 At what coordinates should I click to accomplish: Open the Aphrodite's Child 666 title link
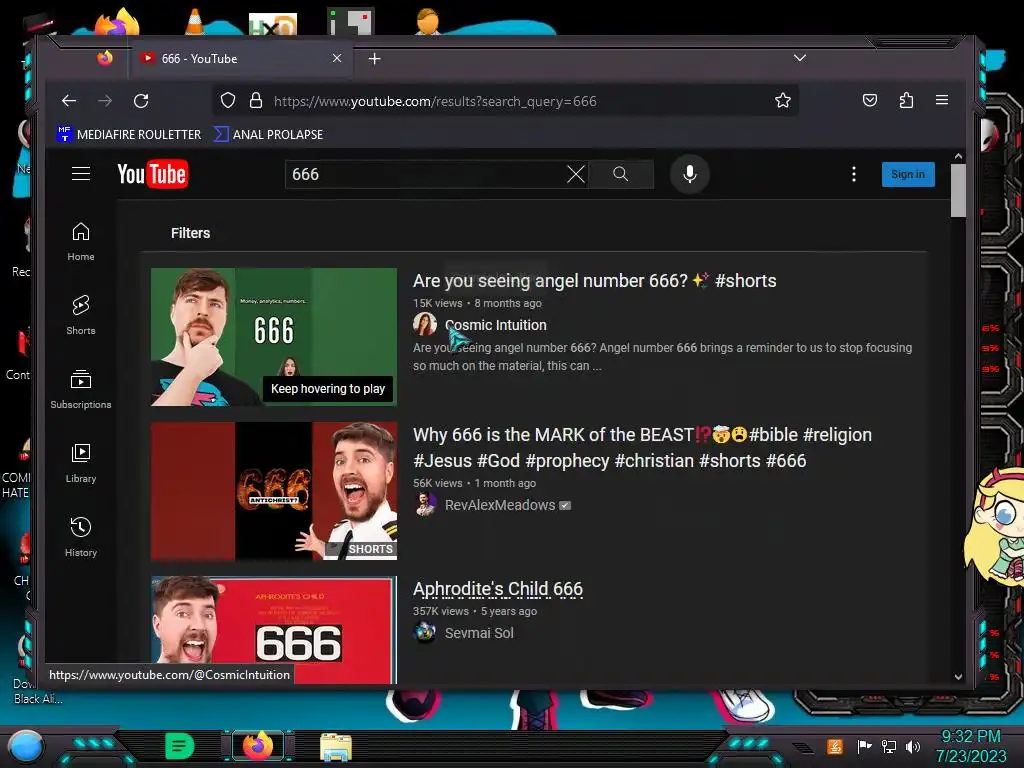498,589
